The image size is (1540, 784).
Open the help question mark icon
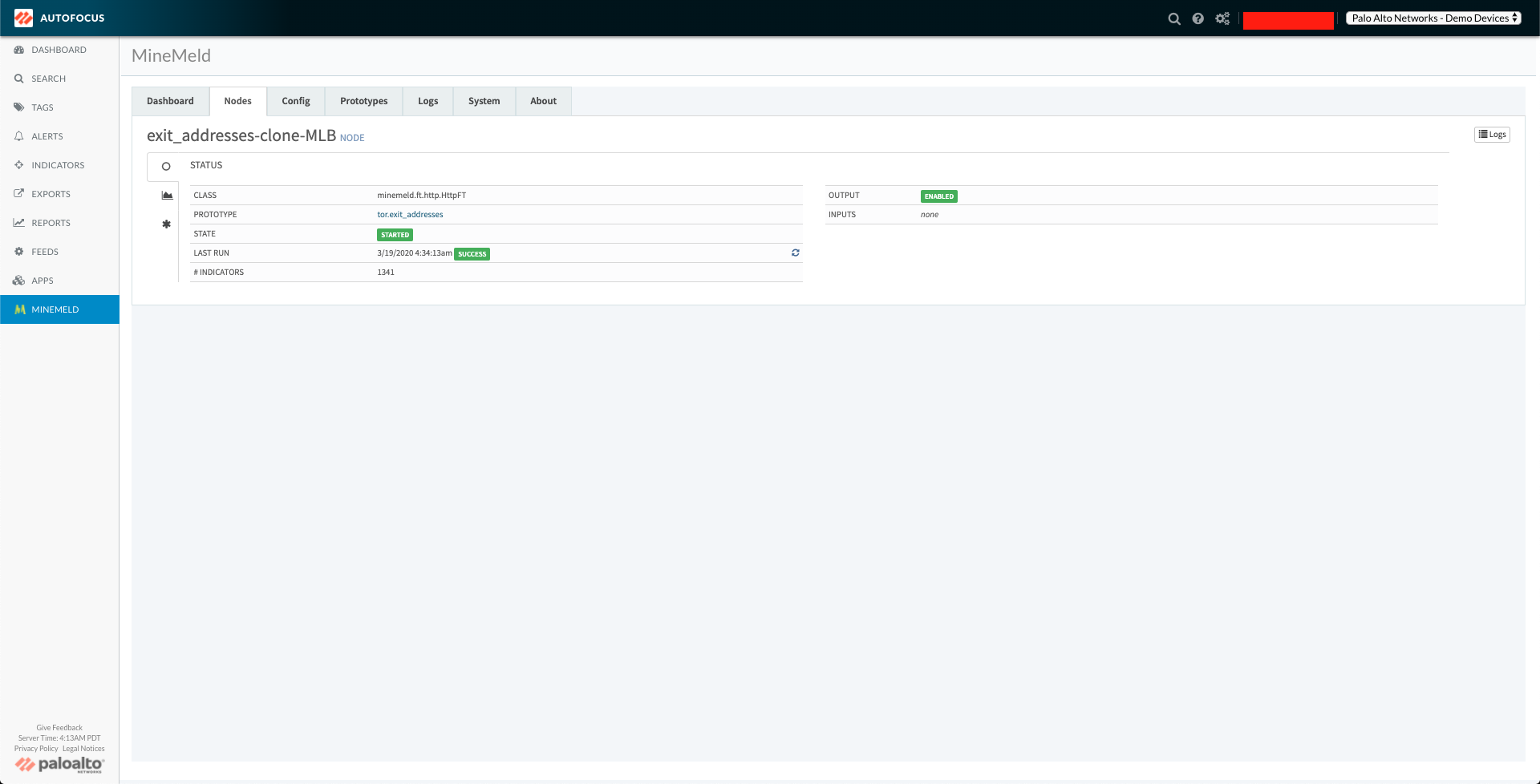click(x=1198, y=18)
